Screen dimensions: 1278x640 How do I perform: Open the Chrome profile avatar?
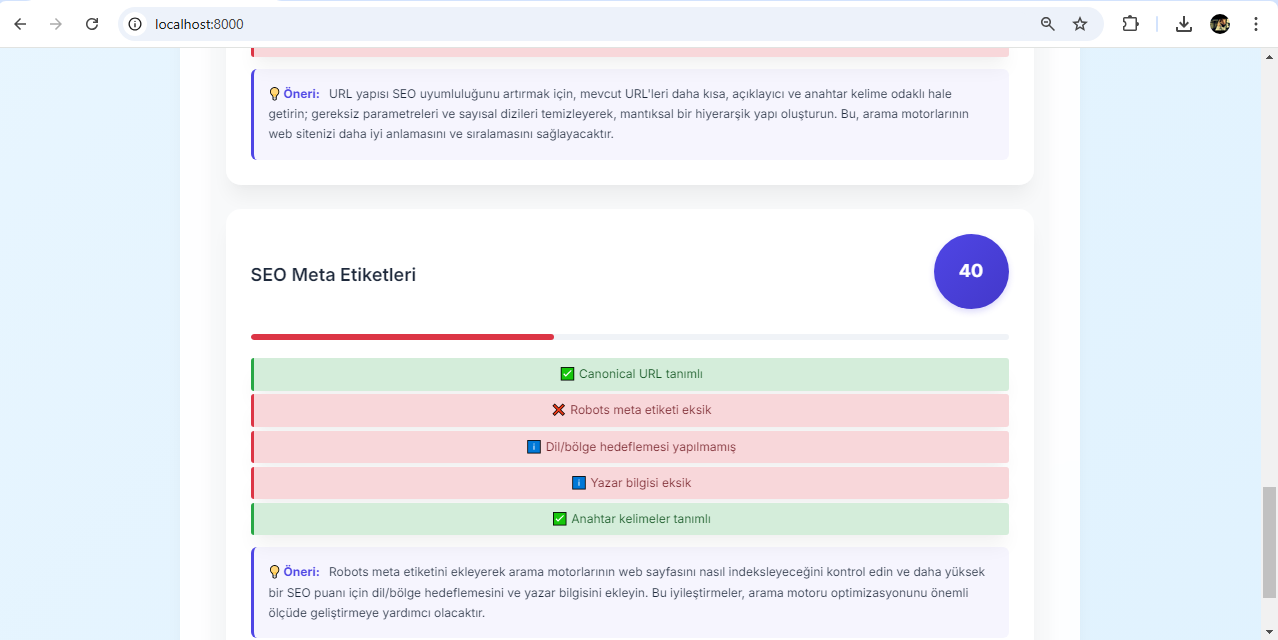(1220, 24)
